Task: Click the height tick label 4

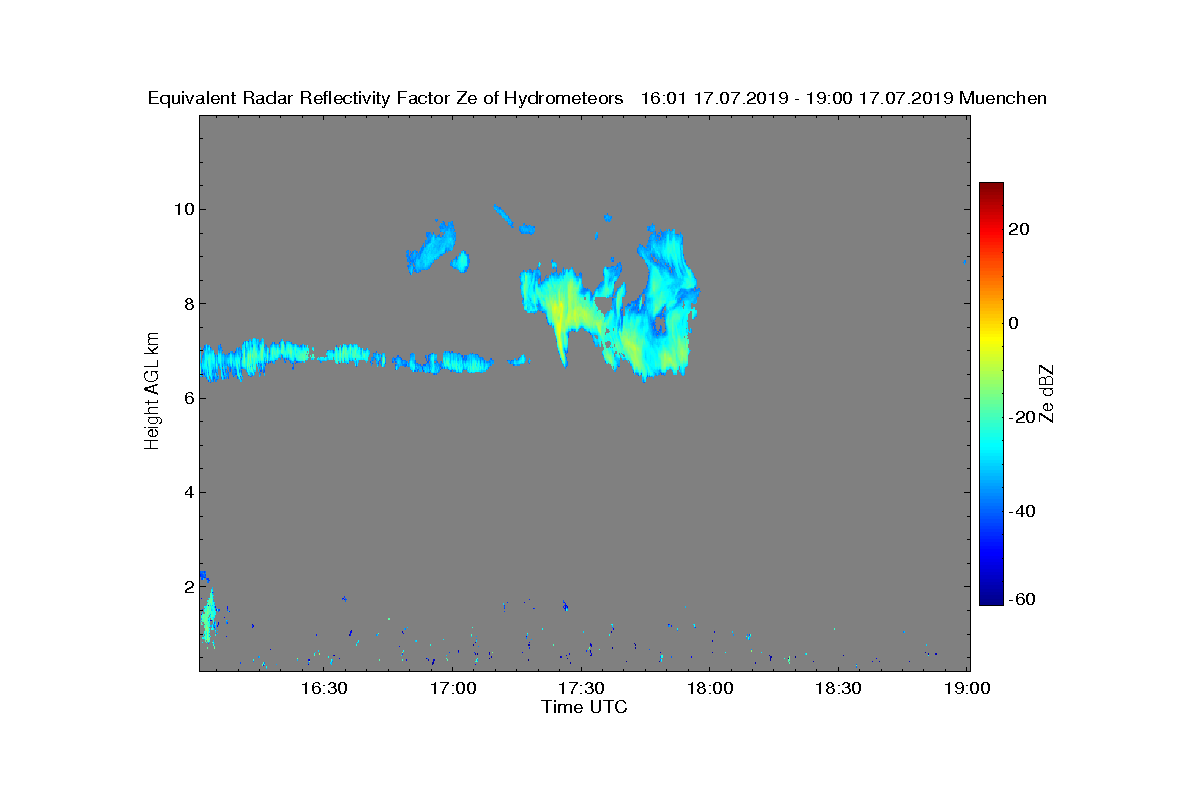Action: point(188,492)
